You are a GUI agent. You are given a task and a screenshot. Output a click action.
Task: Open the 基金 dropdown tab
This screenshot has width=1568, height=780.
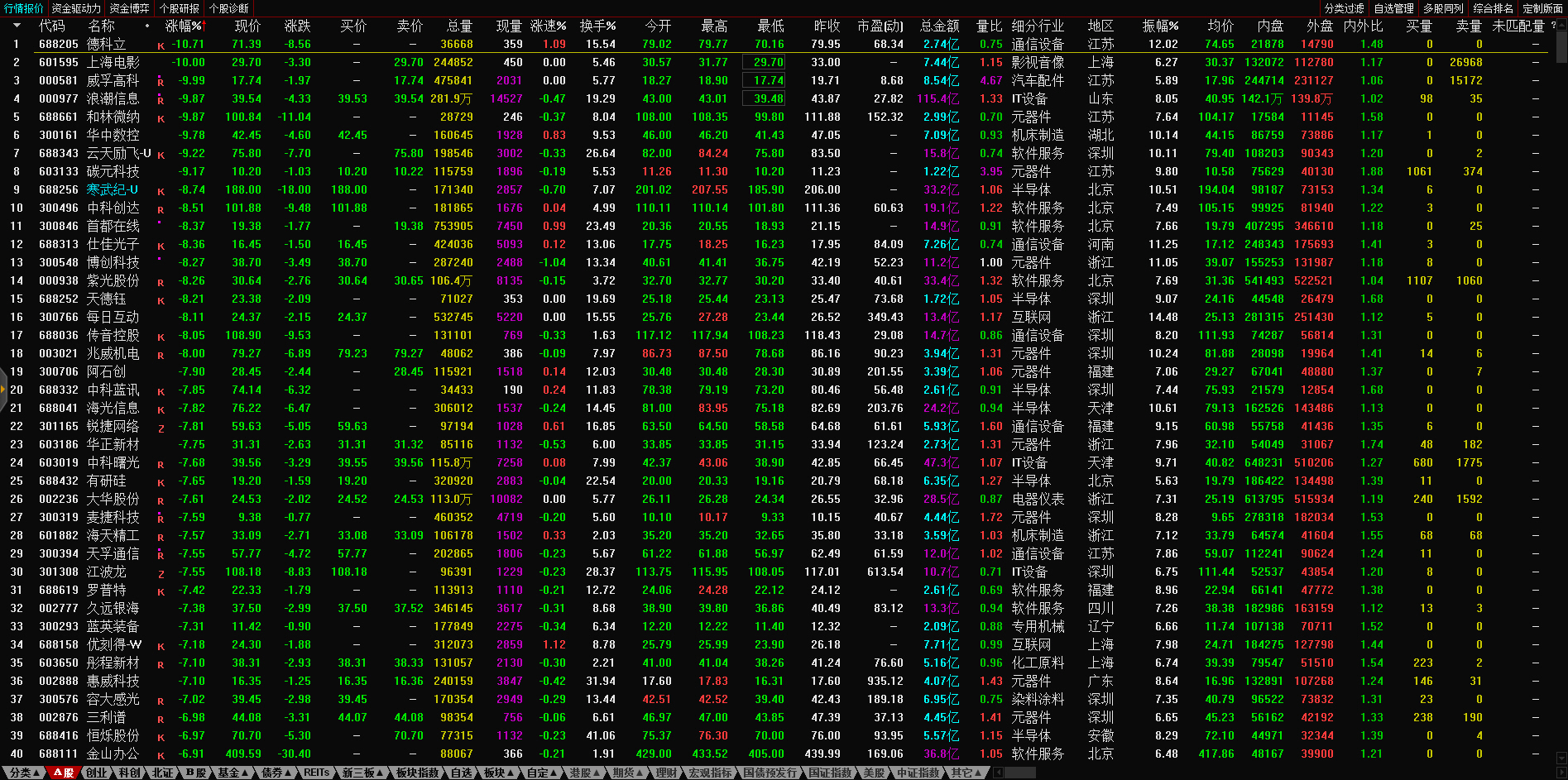pos(233,773)
